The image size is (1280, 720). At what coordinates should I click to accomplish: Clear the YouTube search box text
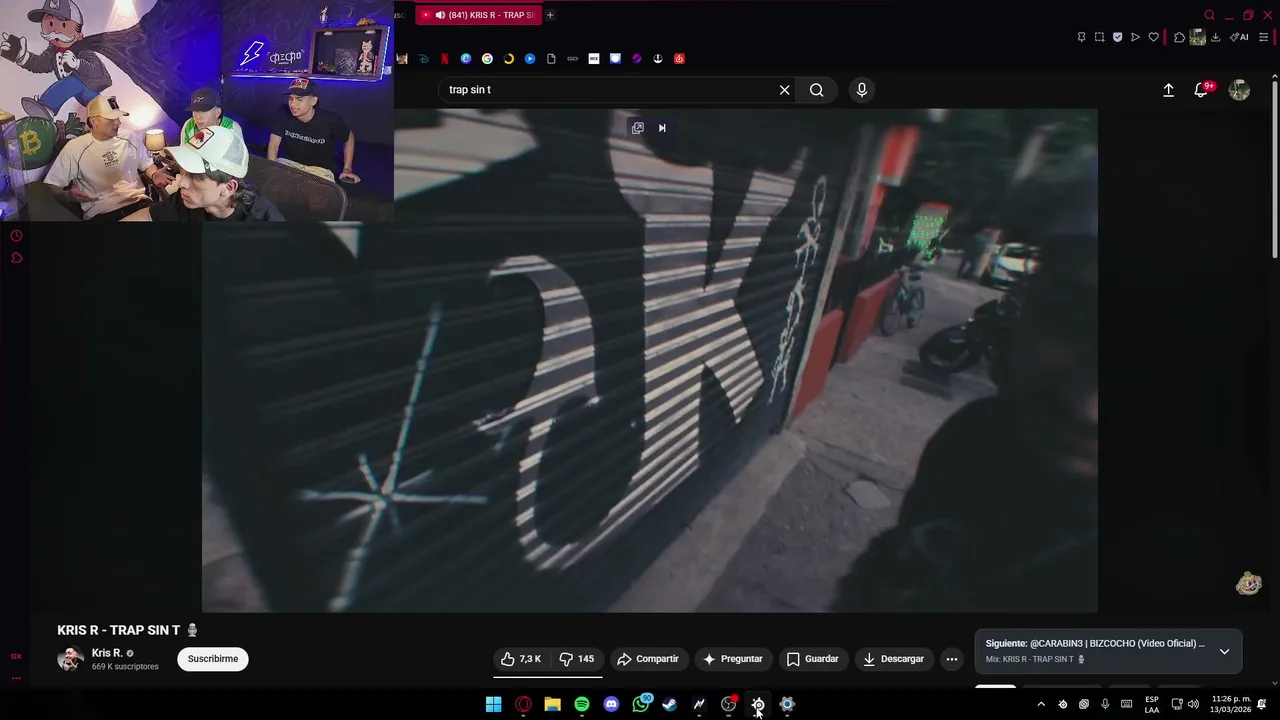point(784,90)
